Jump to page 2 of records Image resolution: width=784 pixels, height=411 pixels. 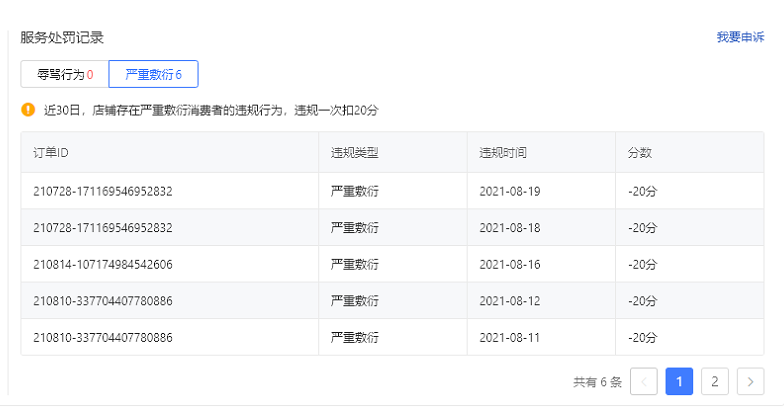click(x=715, y=381)
